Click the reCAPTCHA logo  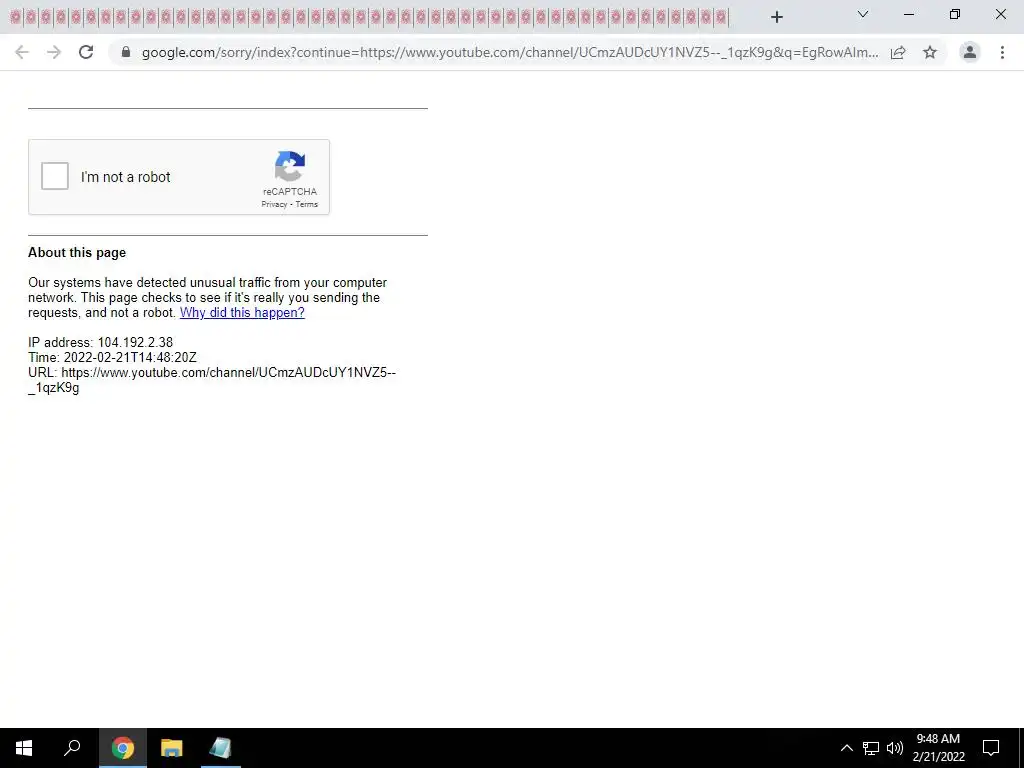pyautogui.click(x=290, y=166)
